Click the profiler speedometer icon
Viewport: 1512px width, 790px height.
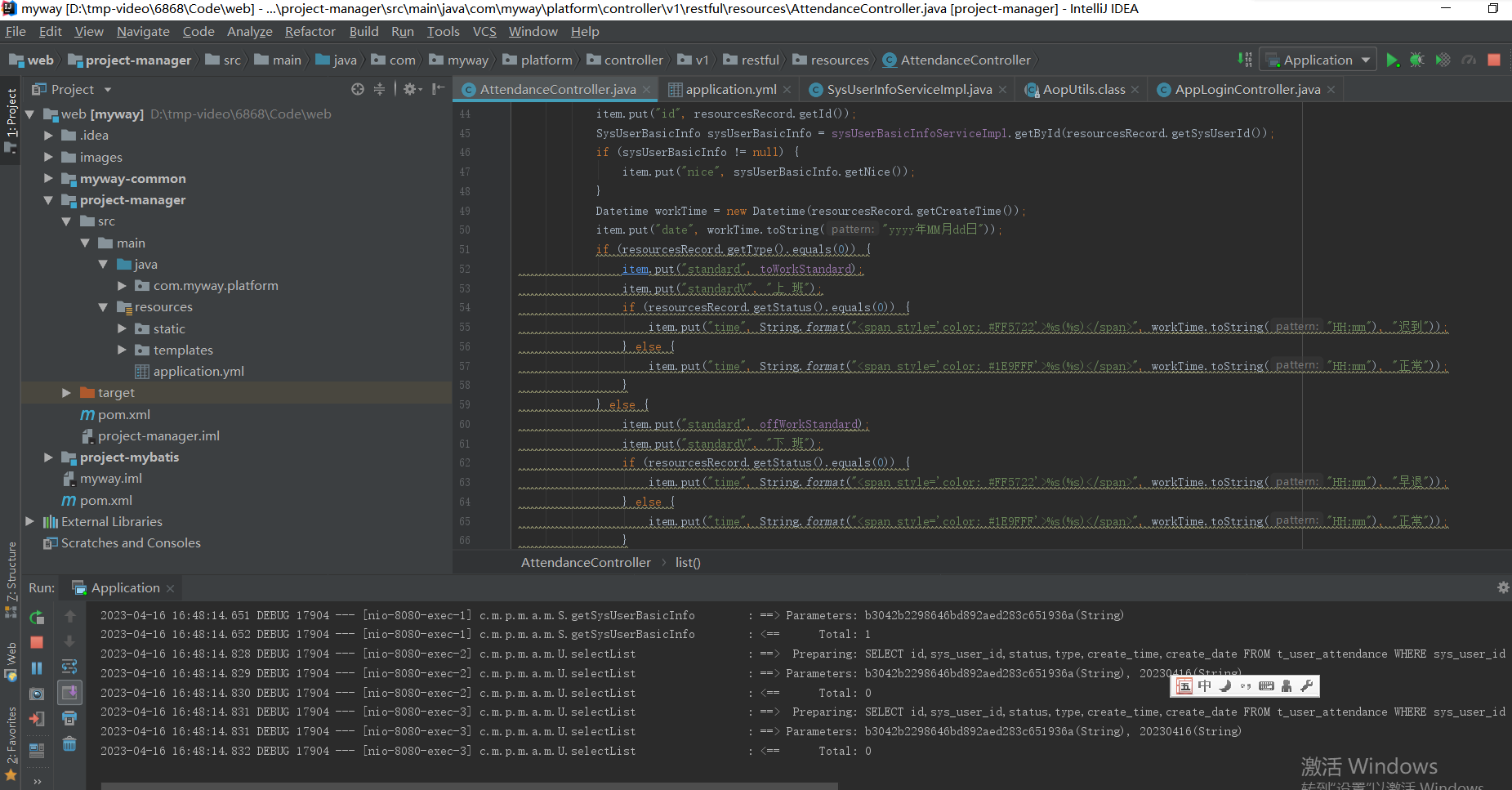1469,60
